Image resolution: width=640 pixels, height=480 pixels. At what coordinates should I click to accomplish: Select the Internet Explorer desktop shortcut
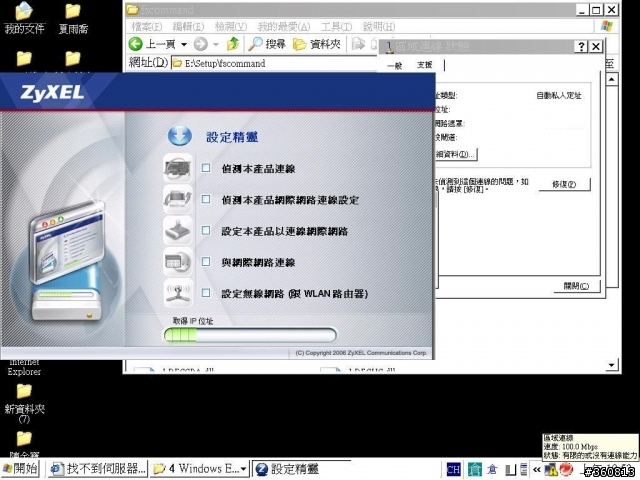coord(24,367)
